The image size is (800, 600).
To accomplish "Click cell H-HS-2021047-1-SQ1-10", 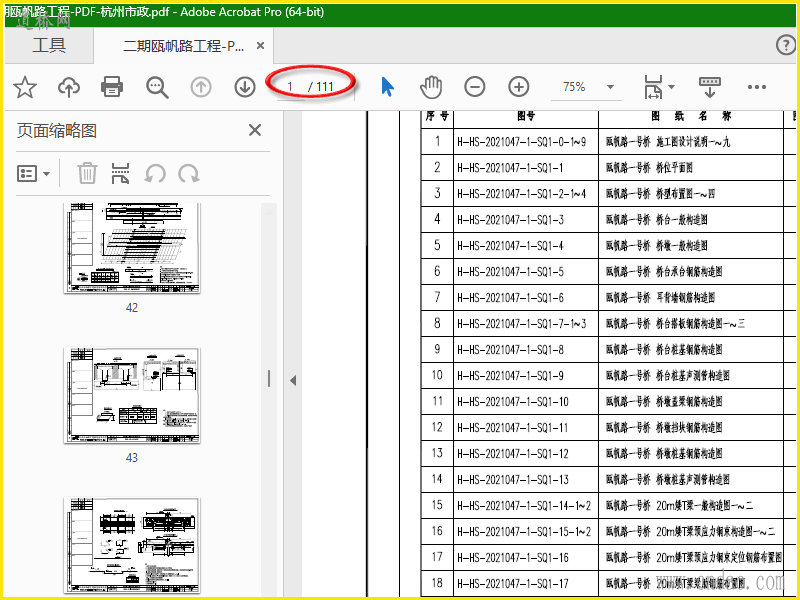I will coord(526,402).
